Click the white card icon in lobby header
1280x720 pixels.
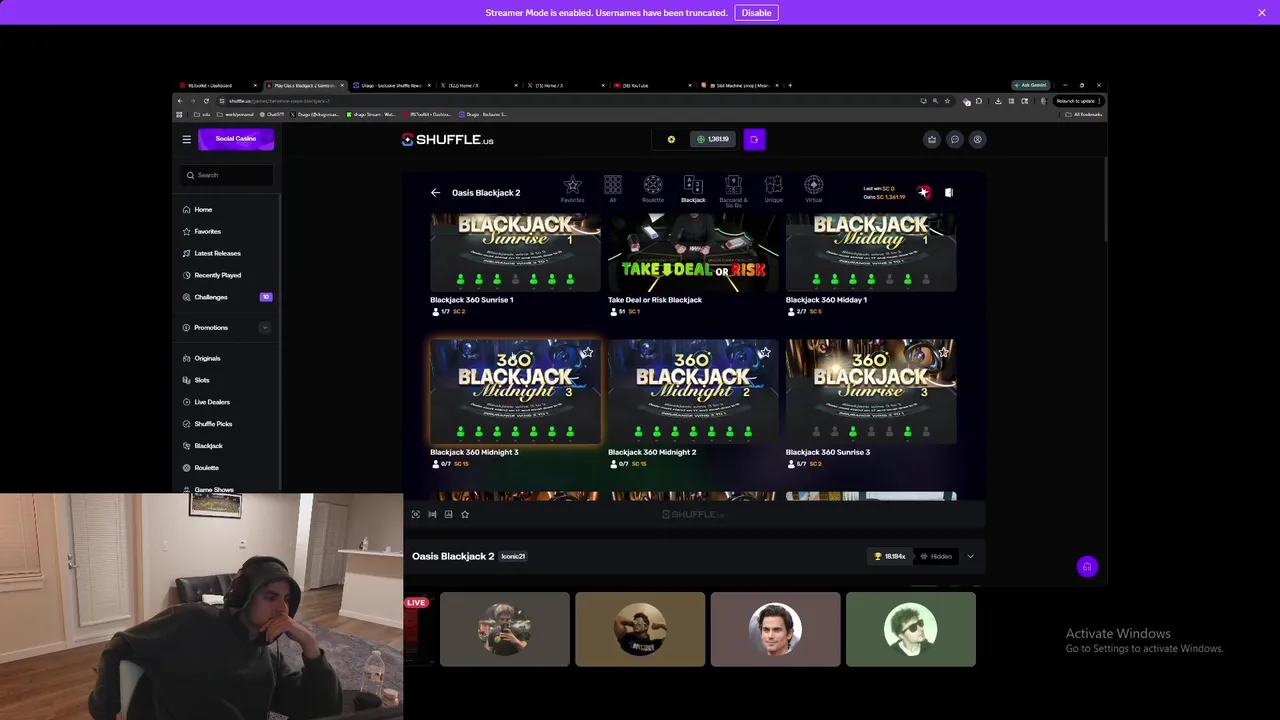click(x=949, y=192)
